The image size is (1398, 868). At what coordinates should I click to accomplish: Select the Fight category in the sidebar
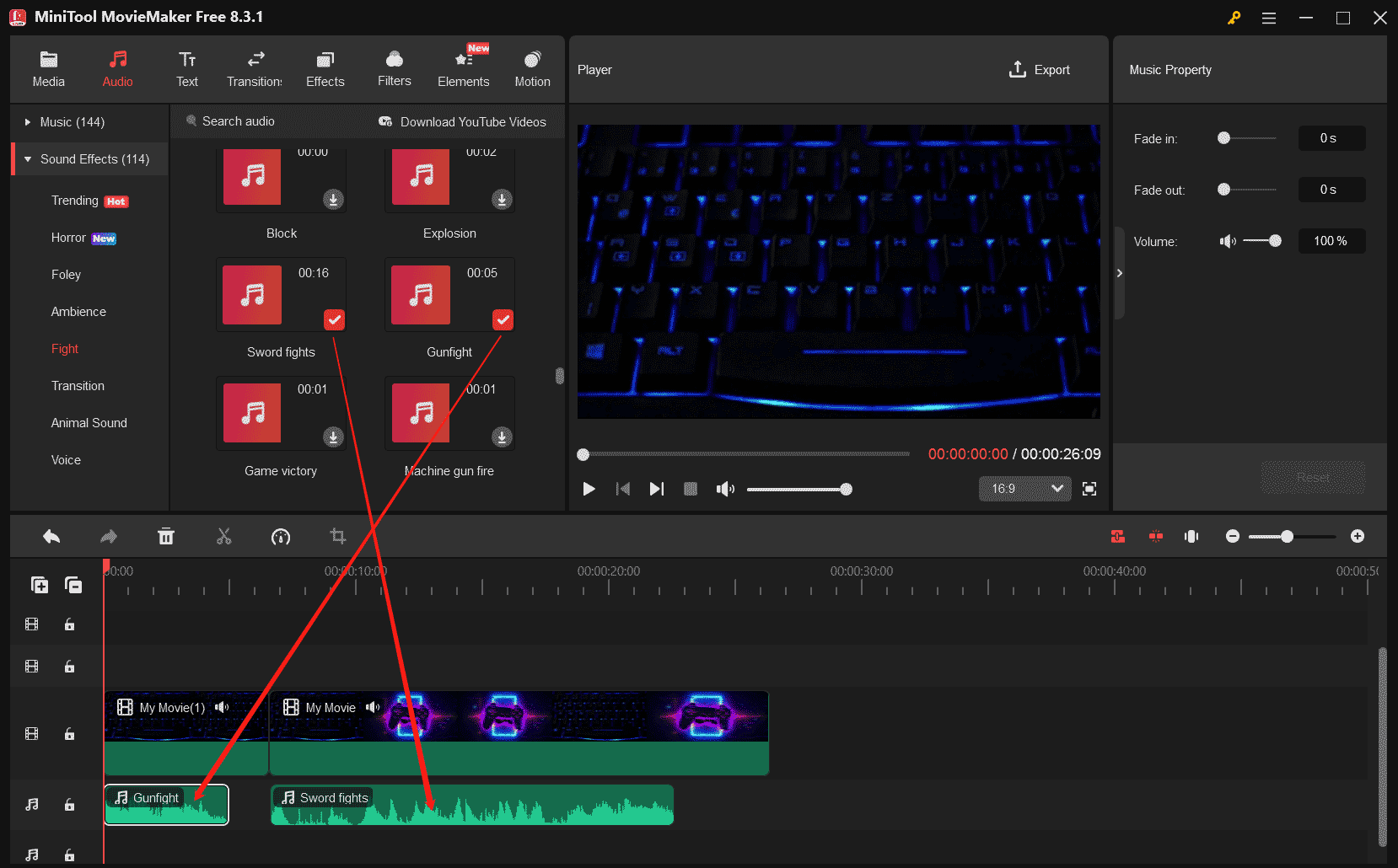point(64,348)
